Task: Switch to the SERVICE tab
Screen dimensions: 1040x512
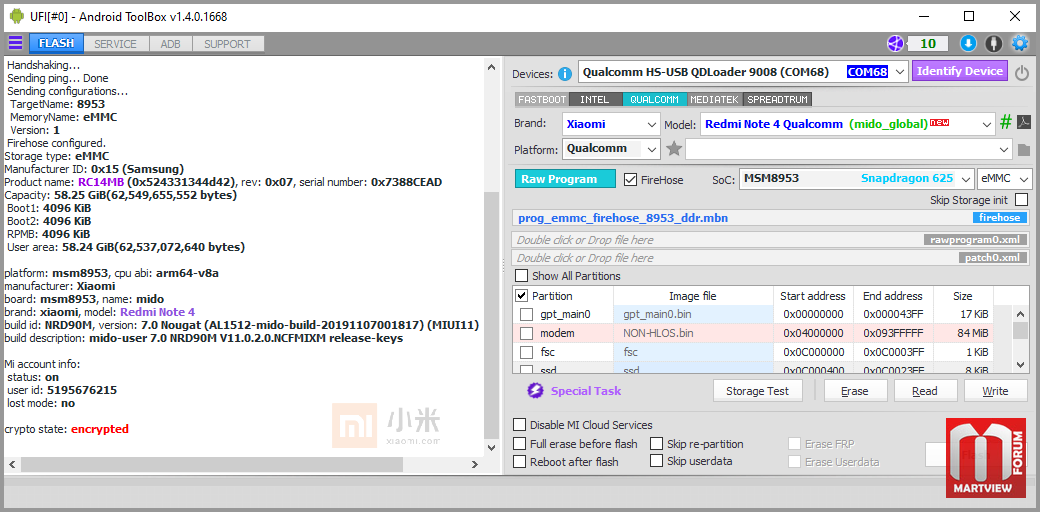Action: (x=115, y=44)
